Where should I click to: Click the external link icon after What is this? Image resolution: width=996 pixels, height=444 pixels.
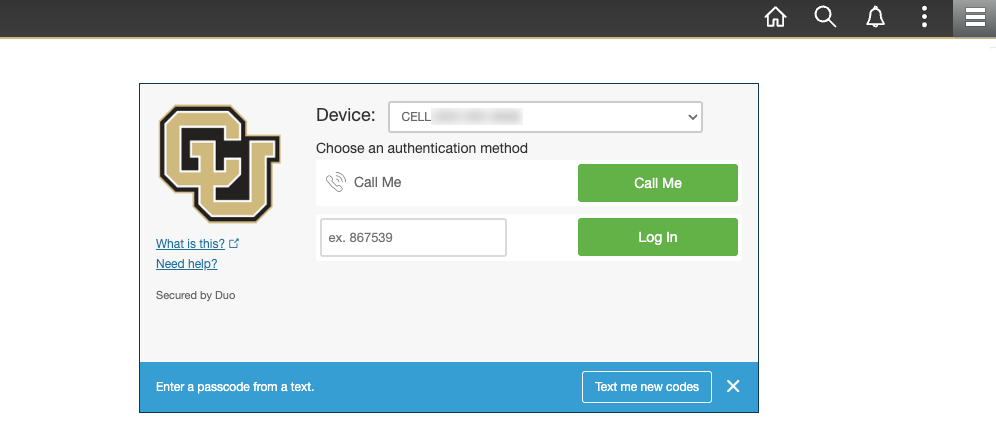click(234, 243)
